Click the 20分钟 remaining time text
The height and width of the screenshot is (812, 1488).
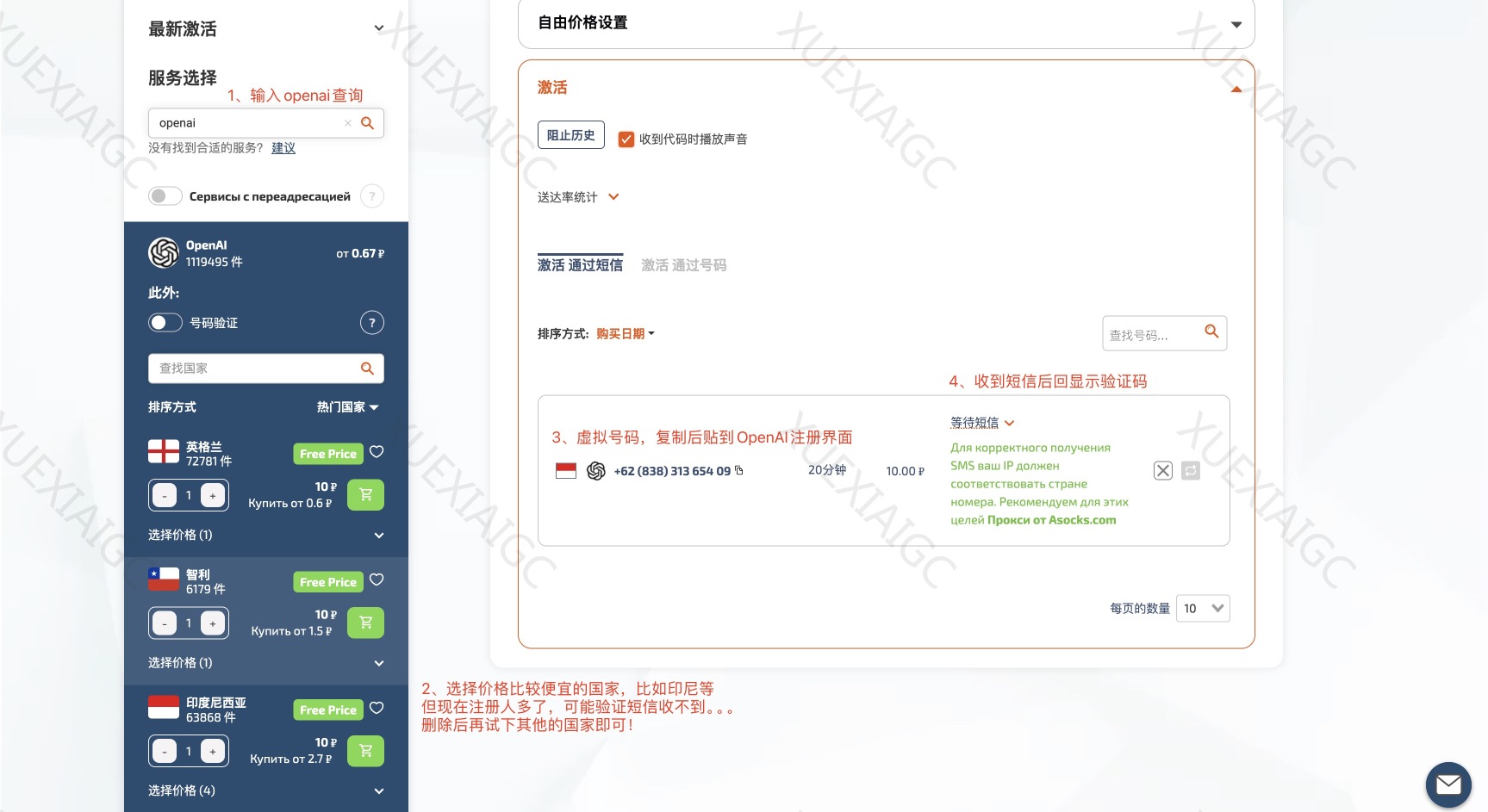827,470
